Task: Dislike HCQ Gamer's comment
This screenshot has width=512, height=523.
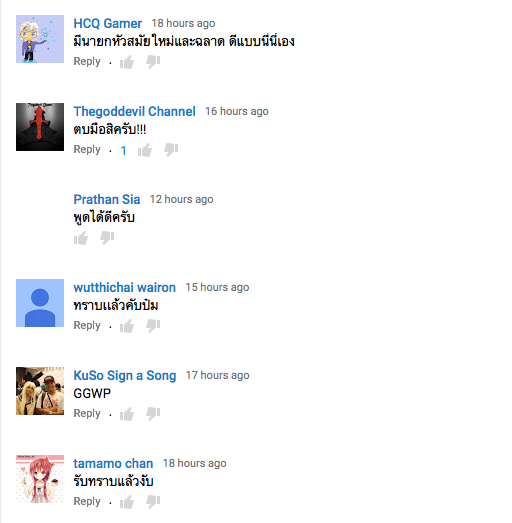Action: pos(153,62)
